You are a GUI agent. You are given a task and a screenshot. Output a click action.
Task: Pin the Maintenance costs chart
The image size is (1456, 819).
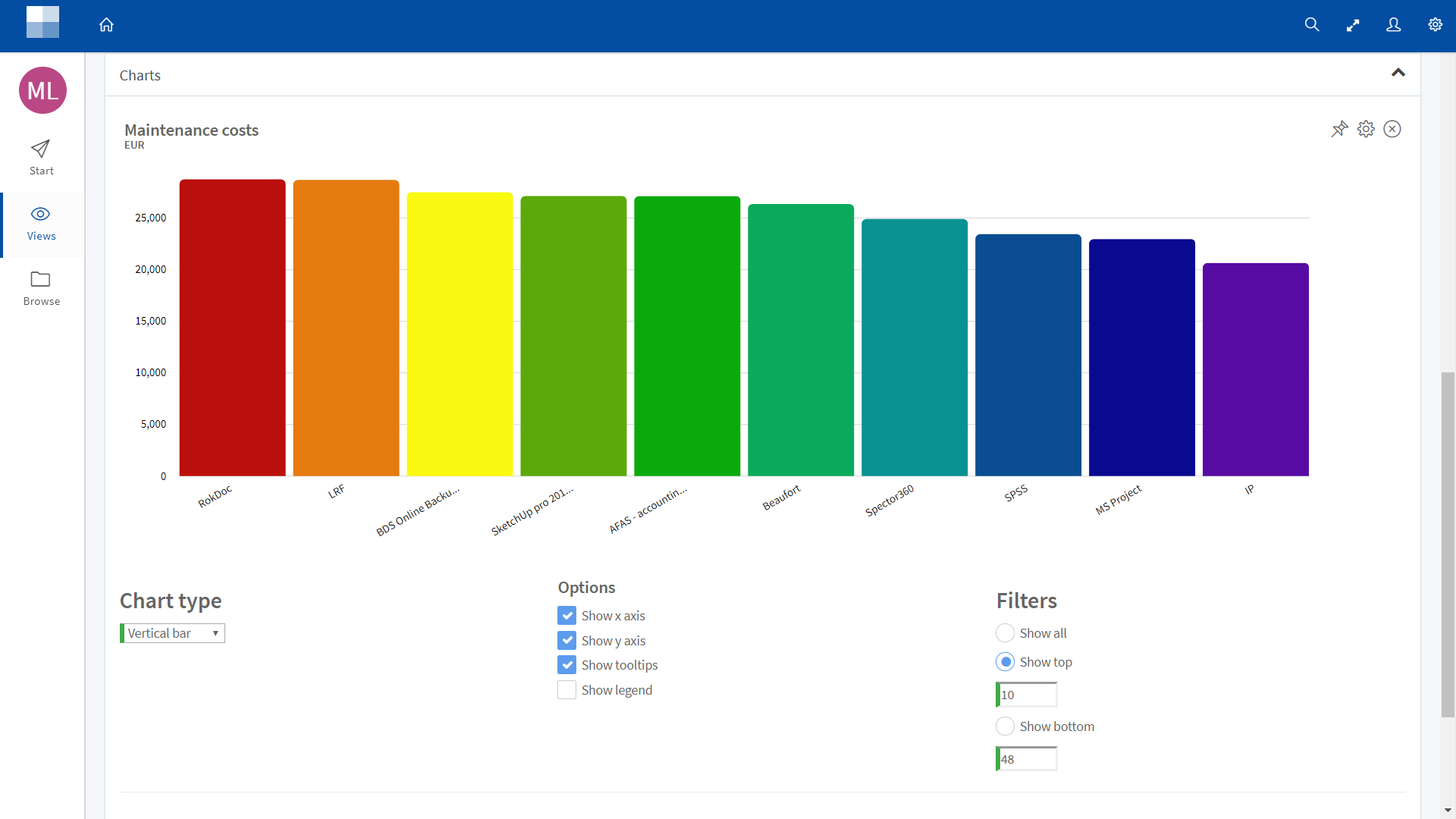(1340, 129)
